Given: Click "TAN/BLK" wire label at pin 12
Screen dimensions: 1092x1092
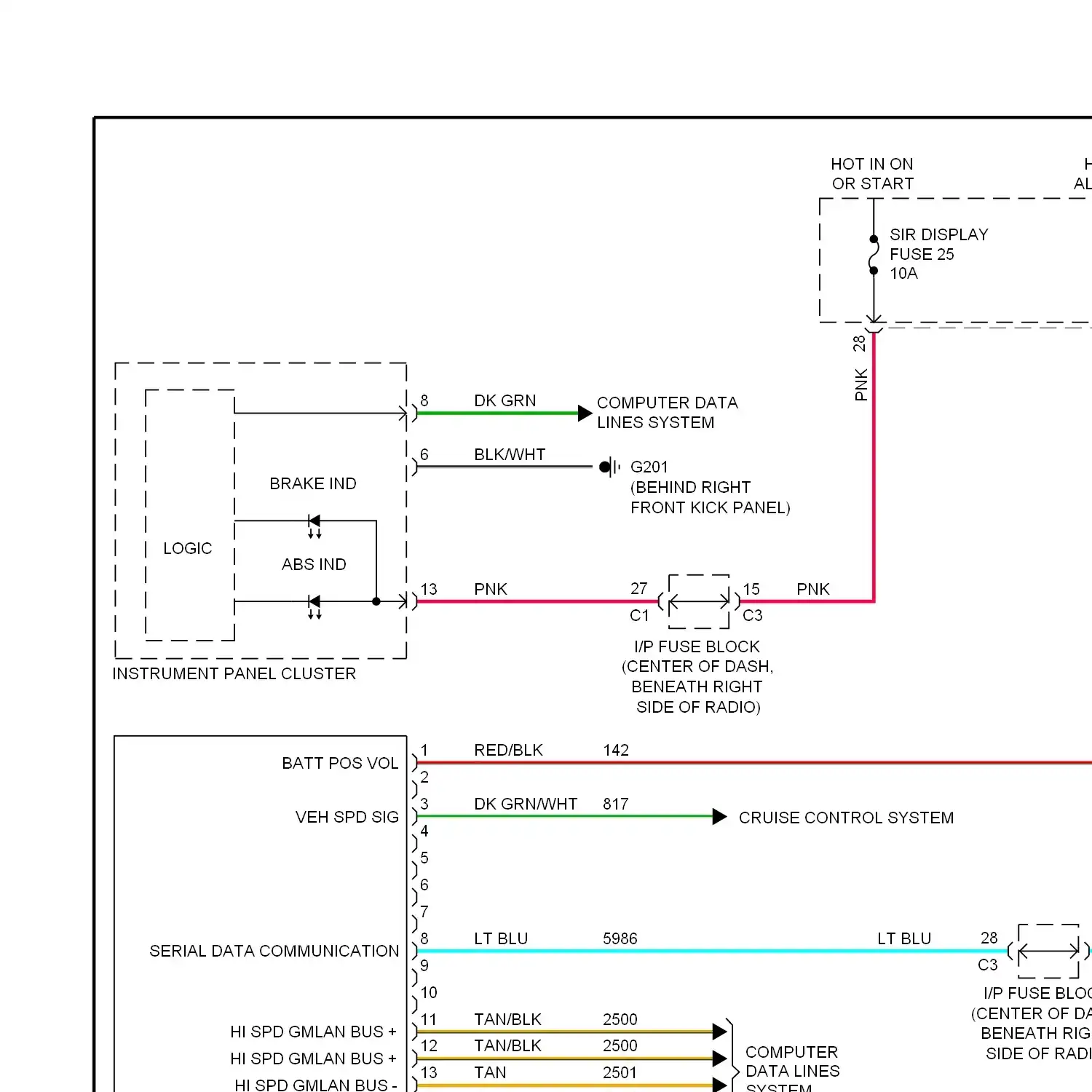Looking at the screenshot, I should pos(507,1046).
